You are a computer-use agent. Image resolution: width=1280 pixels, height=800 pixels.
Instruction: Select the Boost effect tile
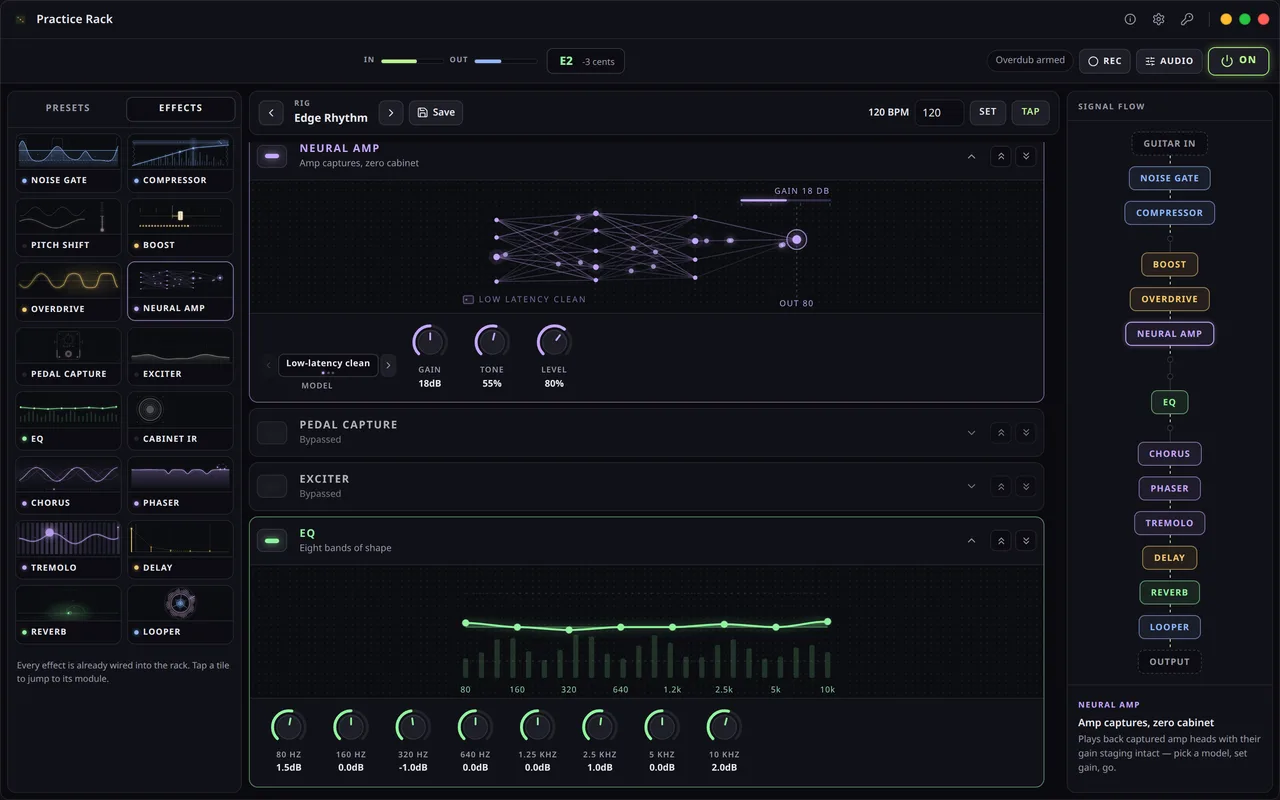[x=180, y=227]
